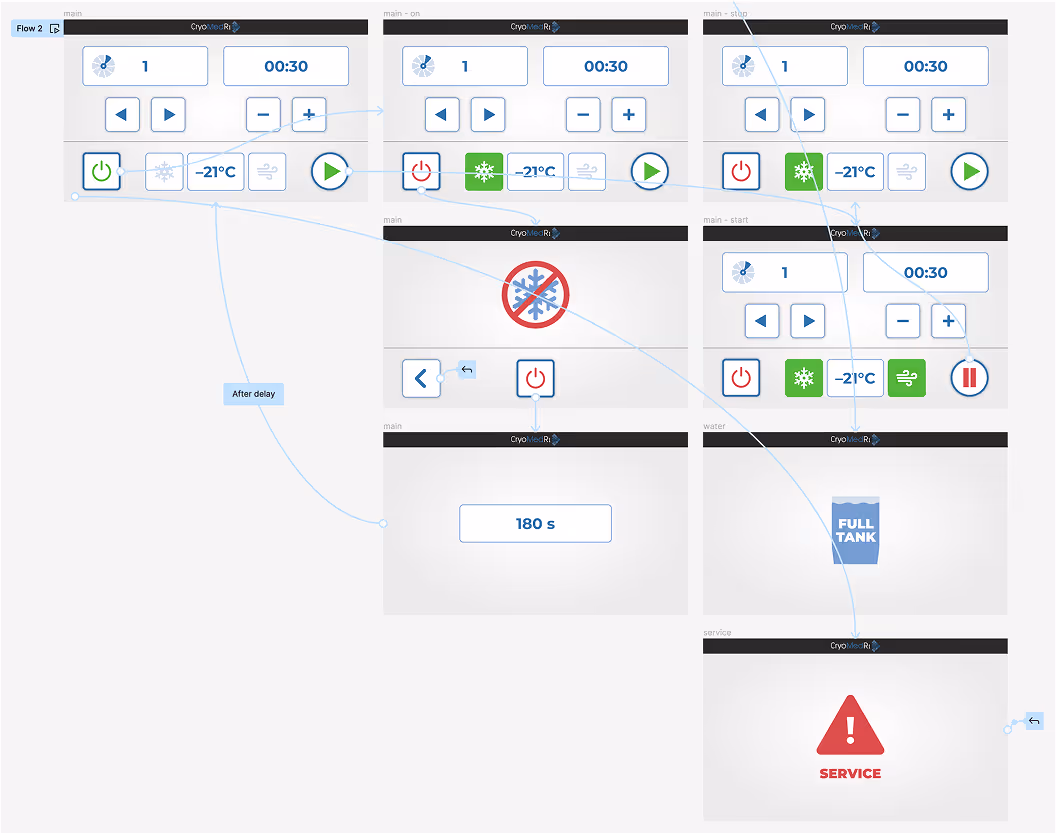Select the 'main - start' frame title
The width and height of the screenshot is (1056, 833).
(725, 220)
